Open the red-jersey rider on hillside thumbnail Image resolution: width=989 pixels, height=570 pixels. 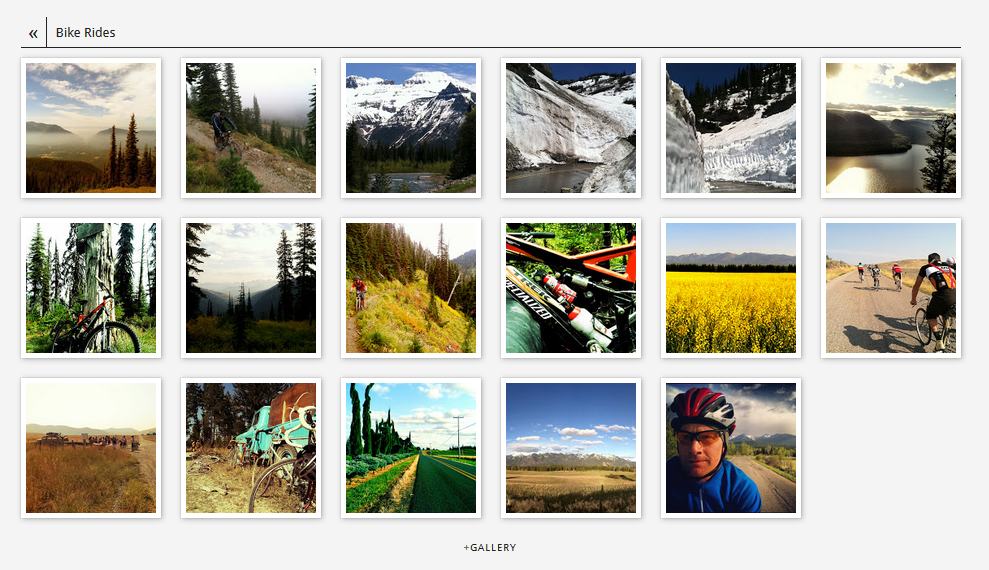click(x=411, y=288)
